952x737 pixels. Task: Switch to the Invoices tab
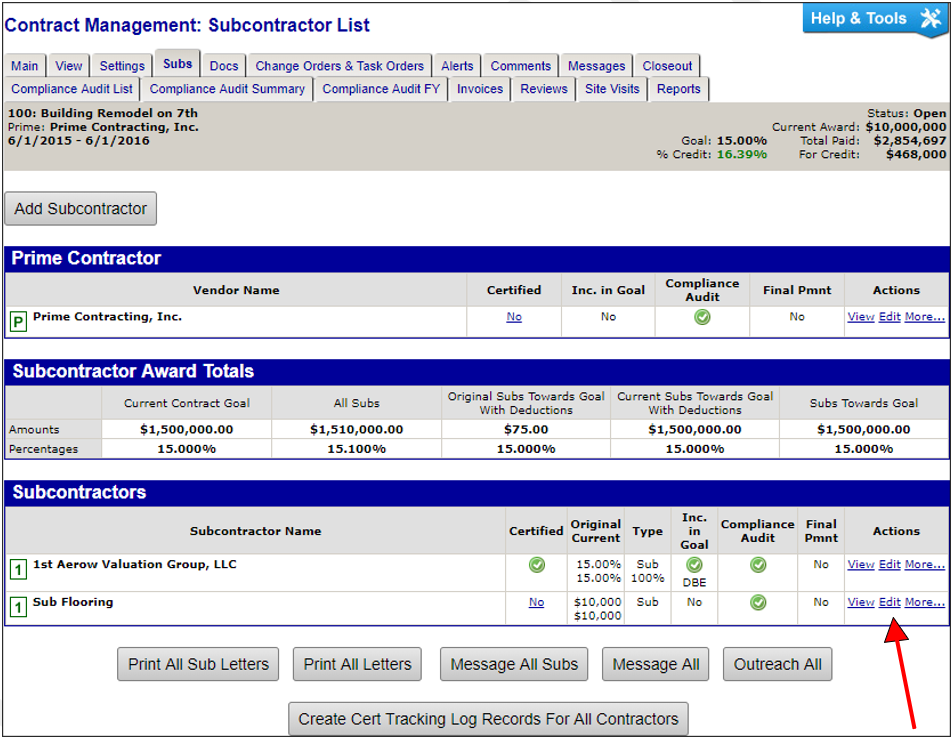coord(480,89)
